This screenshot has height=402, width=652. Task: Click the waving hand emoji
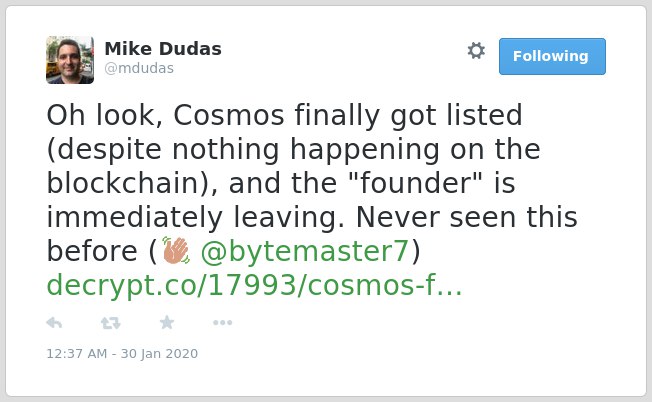(176, 250)
